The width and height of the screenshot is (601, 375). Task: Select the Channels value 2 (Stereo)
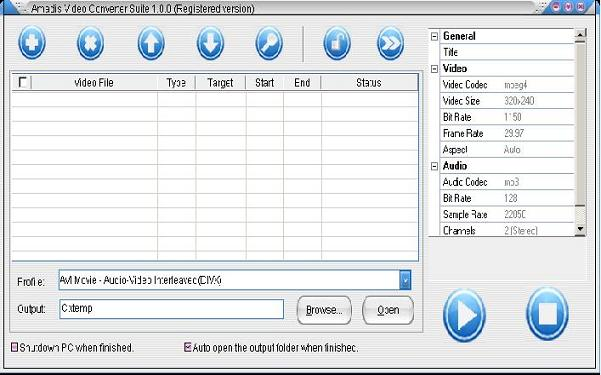(521, 230)
